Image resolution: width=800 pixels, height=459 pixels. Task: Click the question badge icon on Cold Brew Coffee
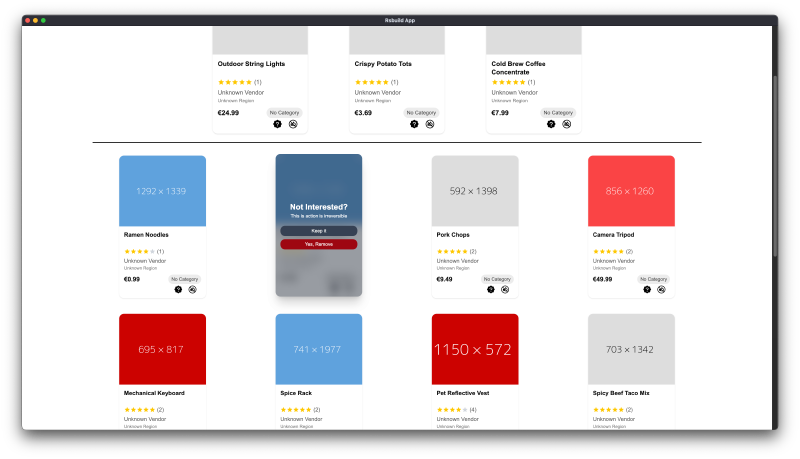[551, 124]
